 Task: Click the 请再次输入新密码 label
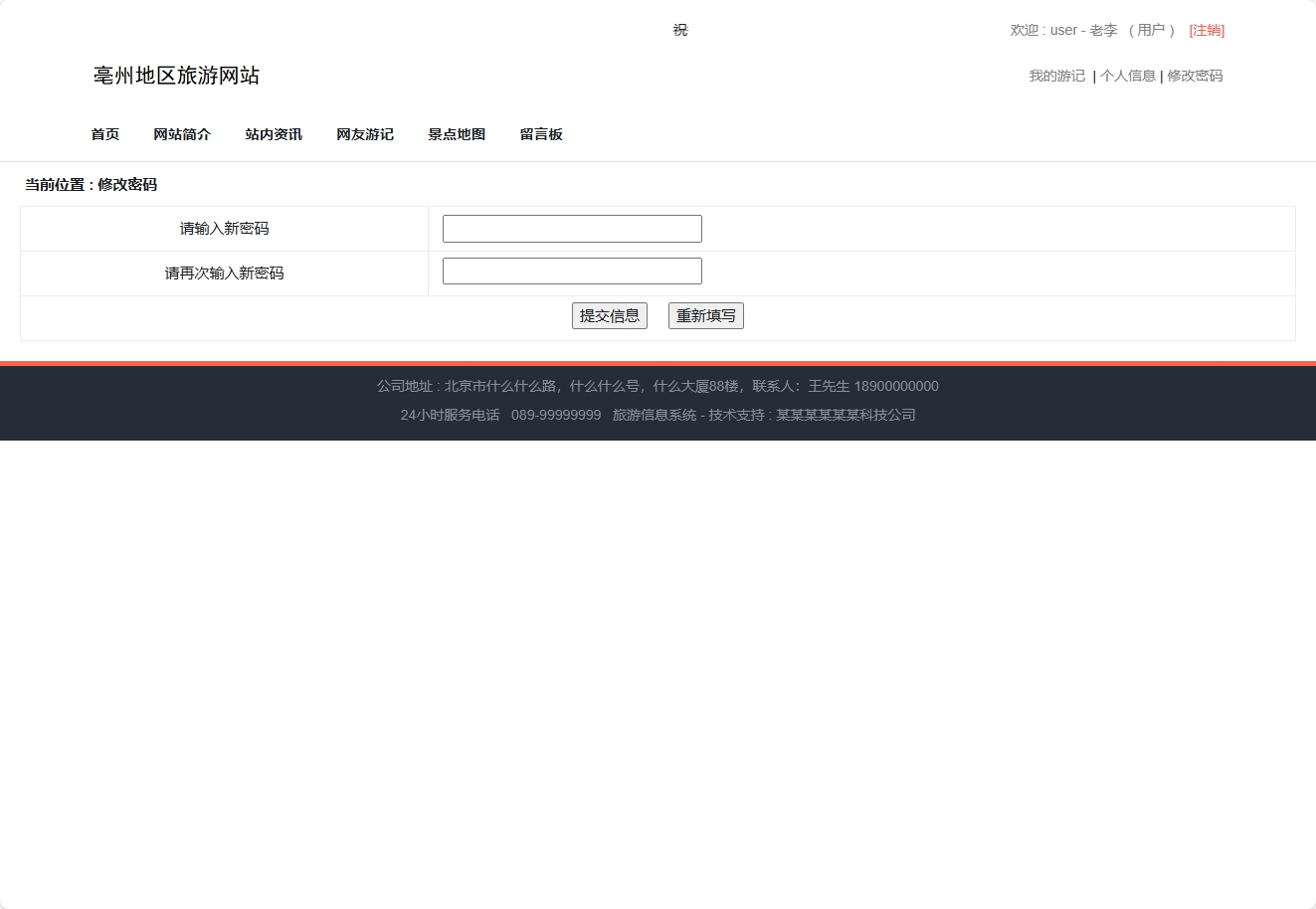tap(225, 273)
